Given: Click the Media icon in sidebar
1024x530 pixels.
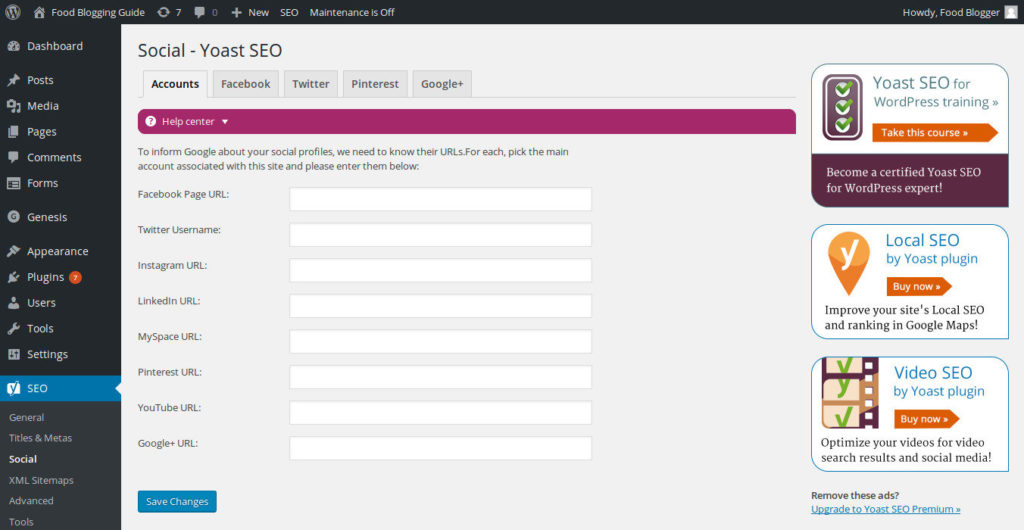Looking at the screenshot, I should point(13,106).
